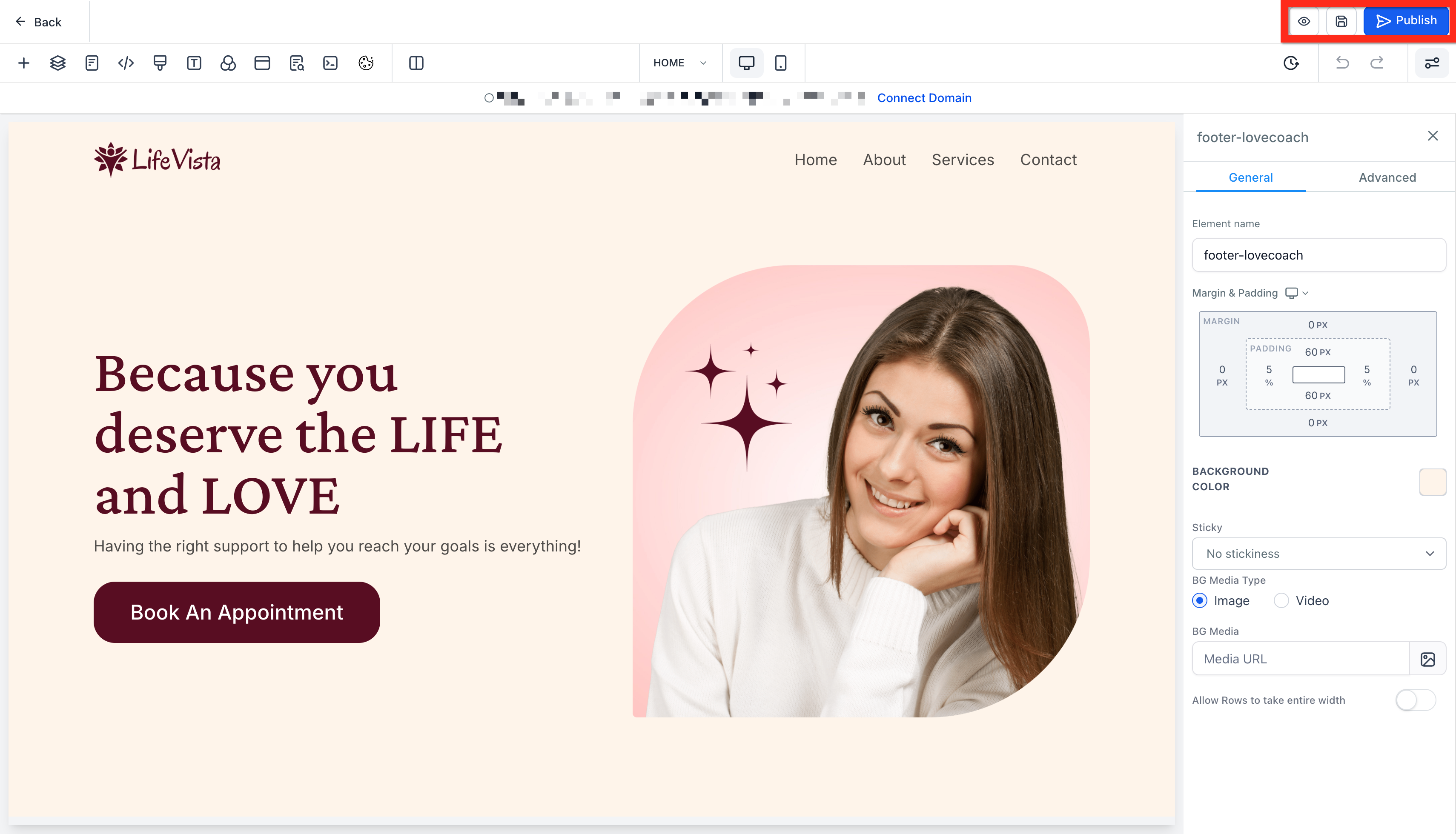This screenshot has height=834, width=1456.
Task: Click the Publish button
Action: 1406,20
